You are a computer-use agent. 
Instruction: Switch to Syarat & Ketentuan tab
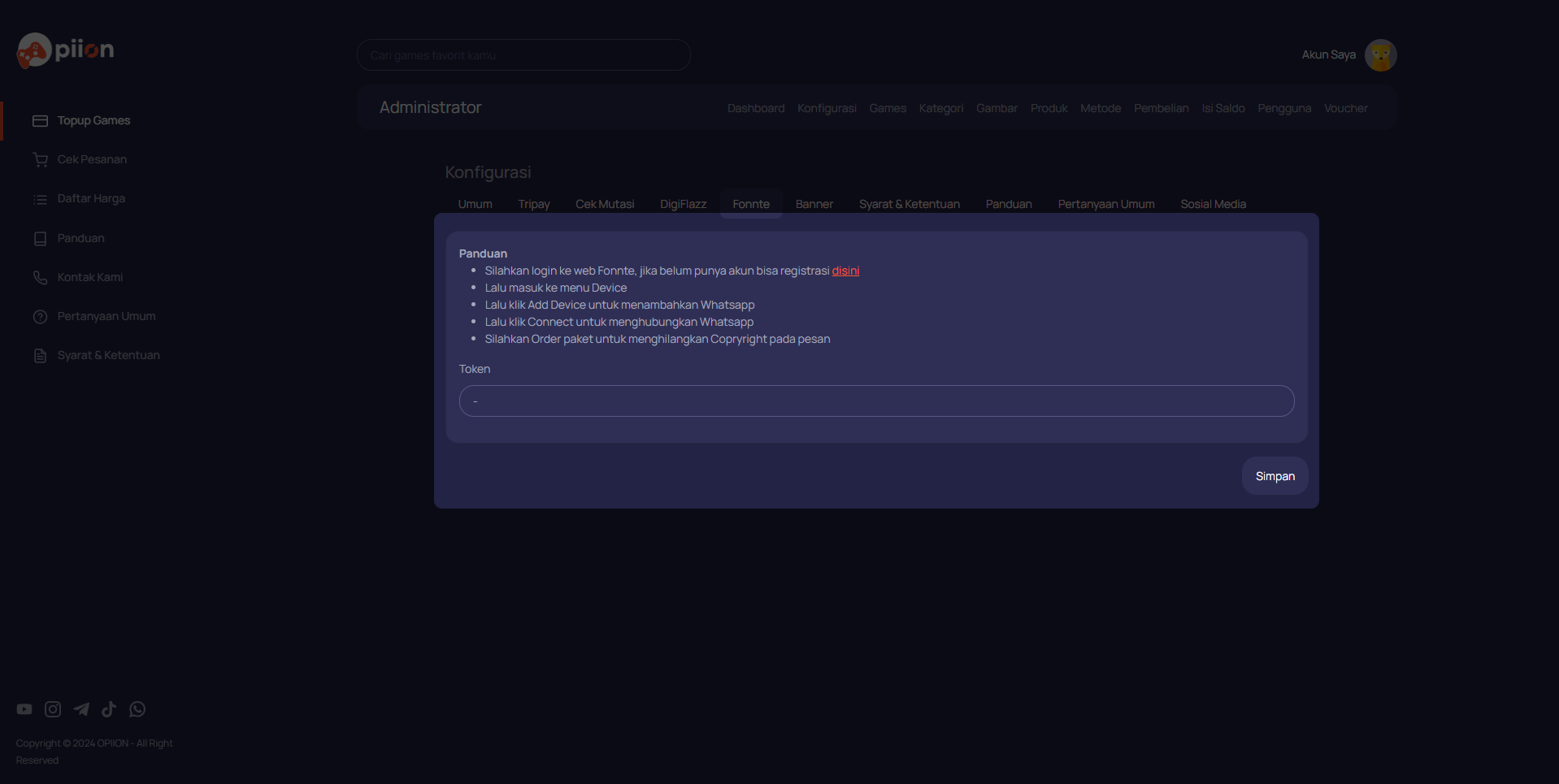[x=910, y=204]
